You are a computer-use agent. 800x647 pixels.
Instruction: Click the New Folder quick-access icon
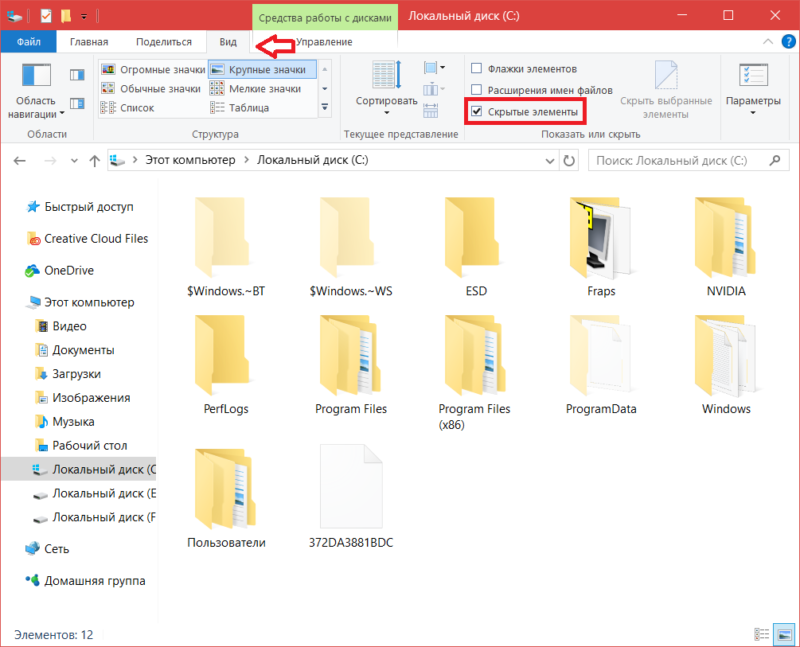click(x=66, y=16)
